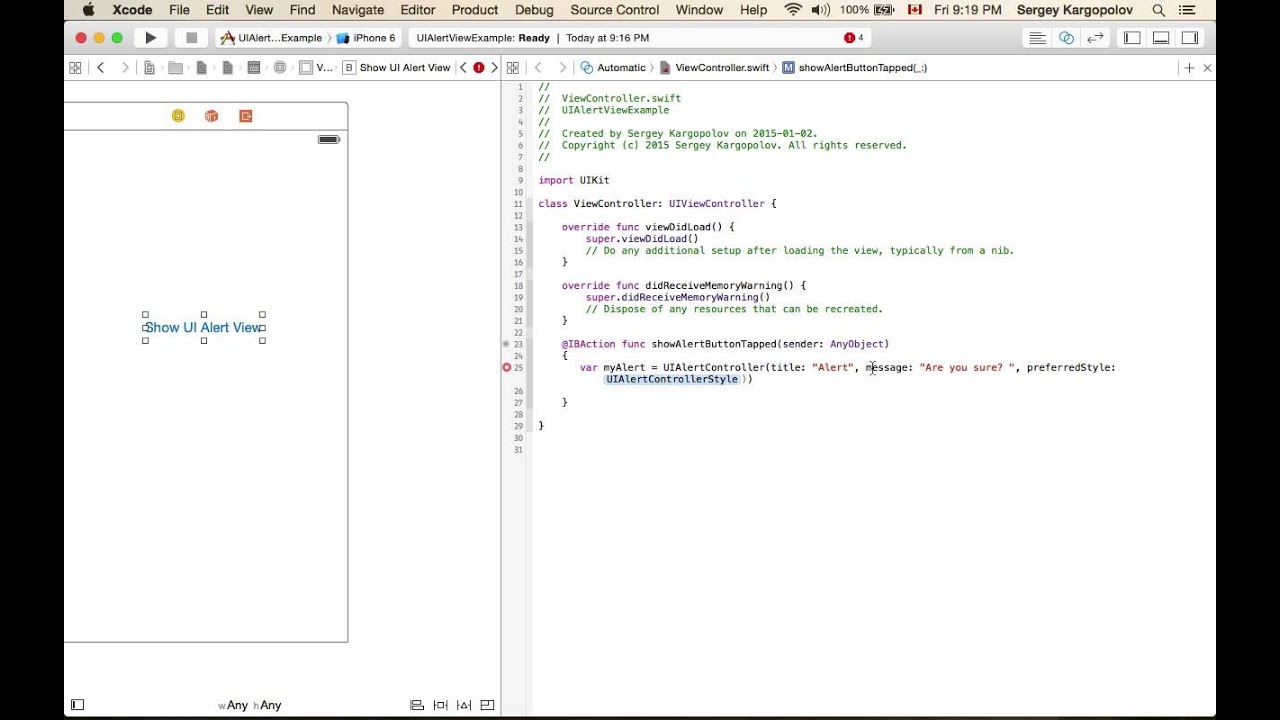Open the UIAlert...Example scheme selector
This screenshot has width=1280, height=720.
[272, 38]
